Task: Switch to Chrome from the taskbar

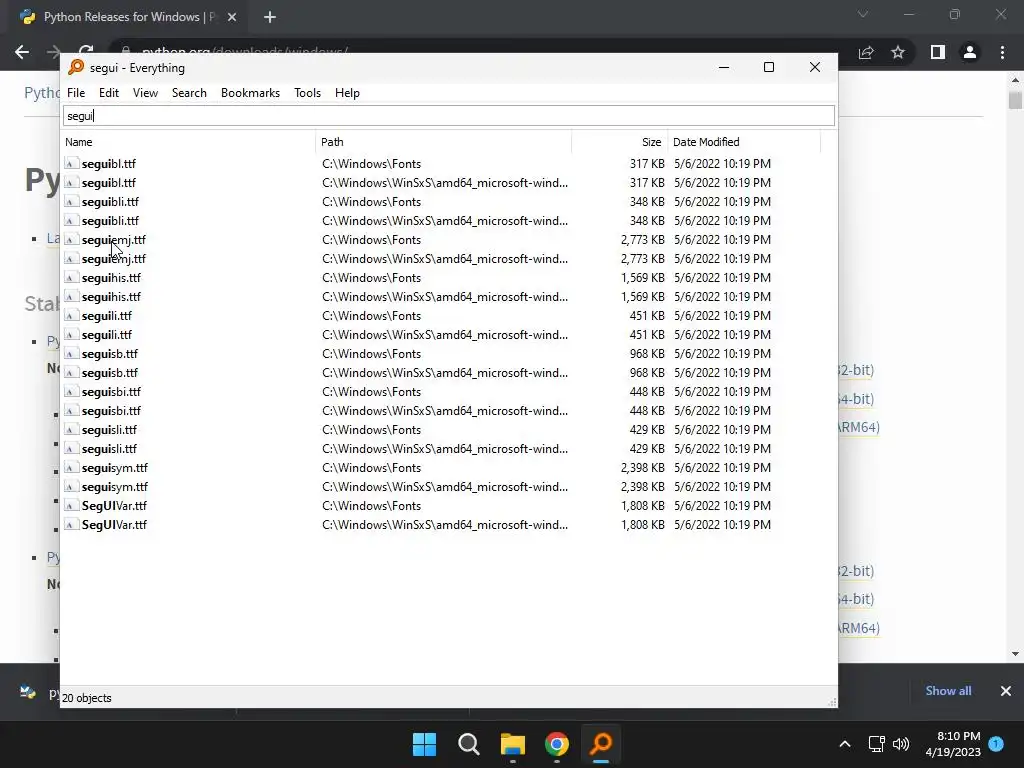Action: (557, 744)
